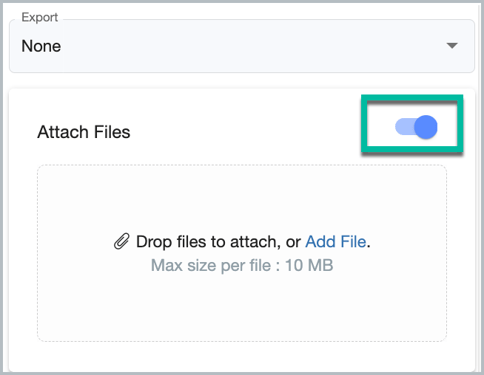
Task: Toggle the Attach Files switch
Action: tap(416, 127)
